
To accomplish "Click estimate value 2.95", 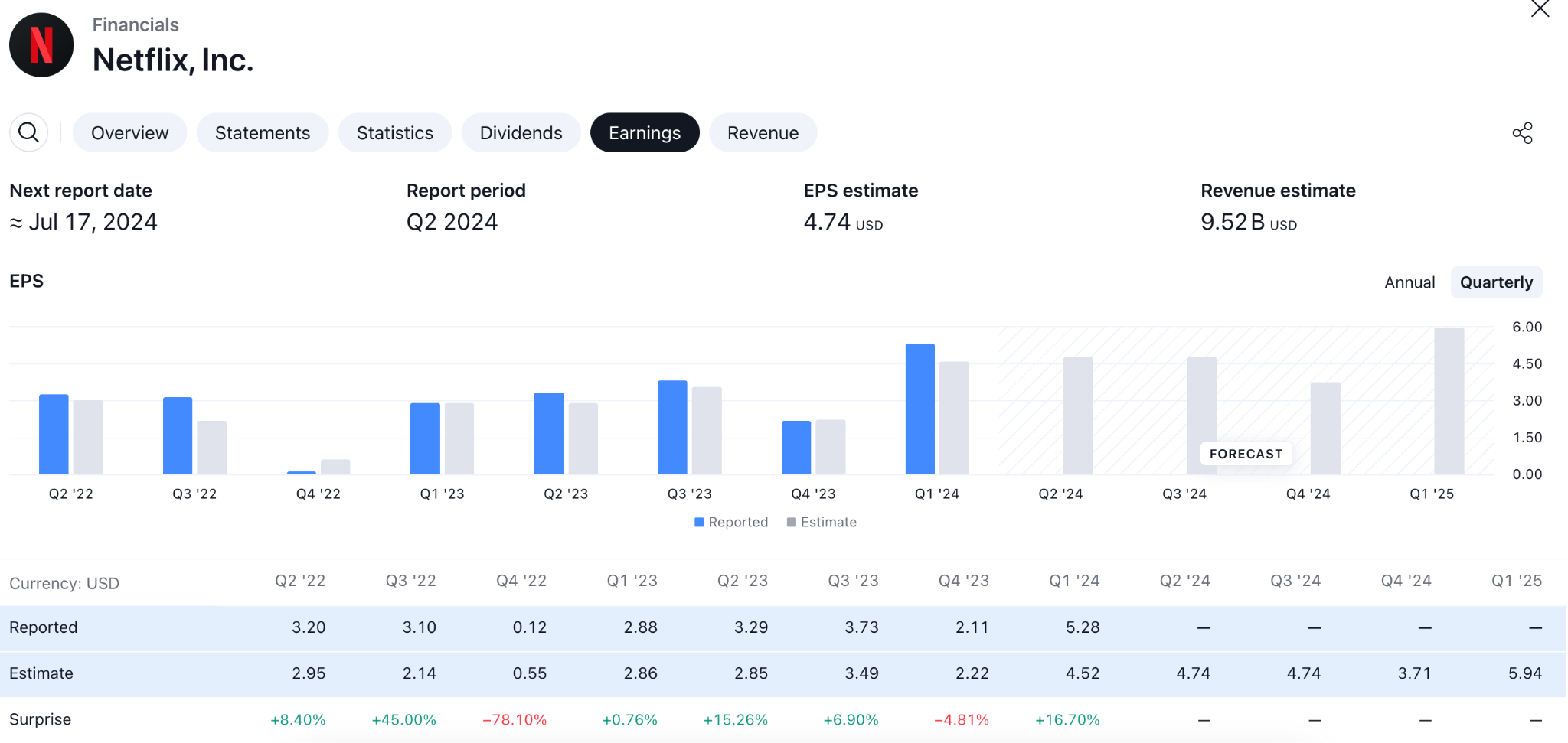I will coord(309,673).
